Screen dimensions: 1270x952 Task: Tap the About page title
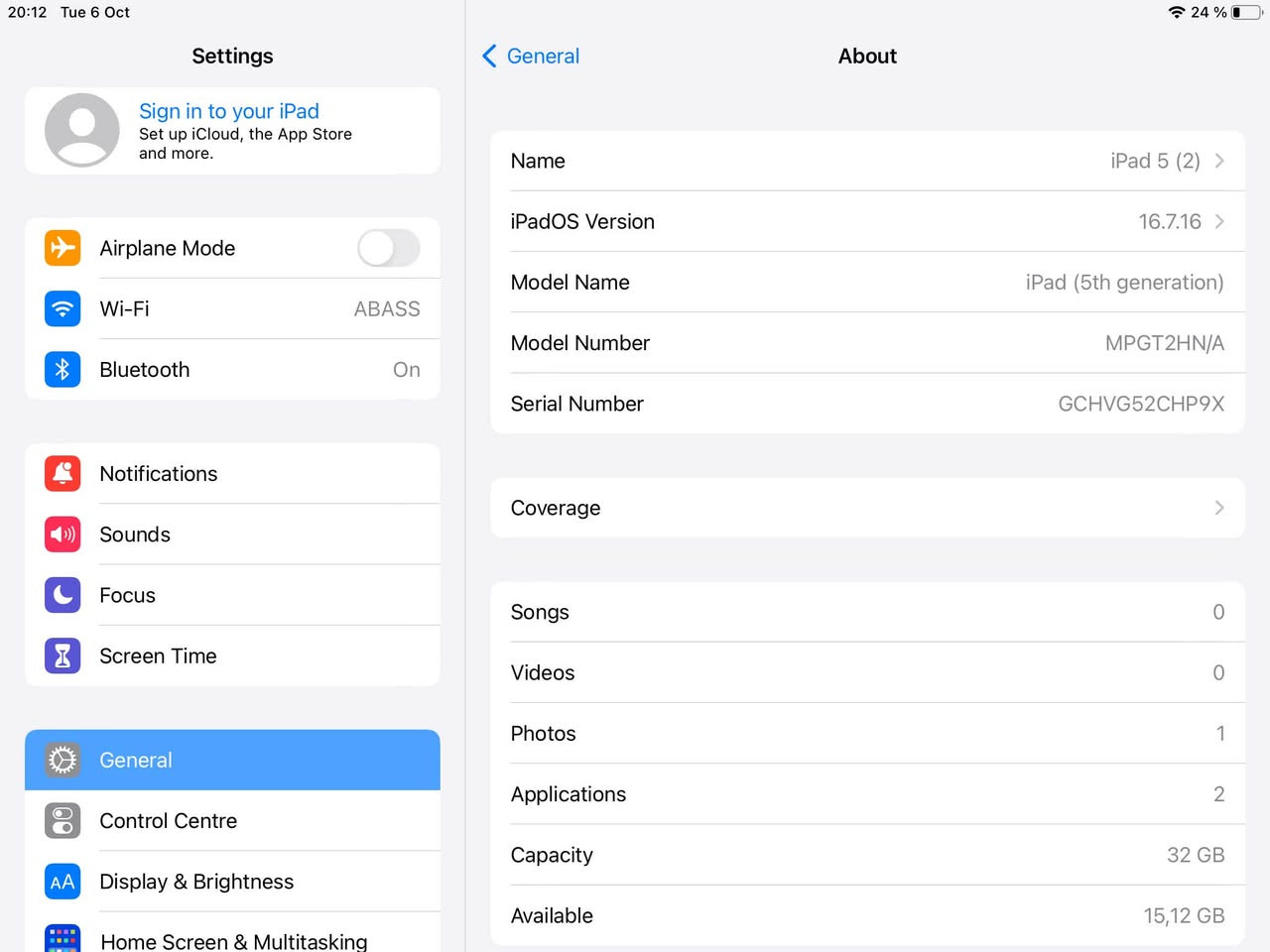pyautogui.click(x=867, y=57)
